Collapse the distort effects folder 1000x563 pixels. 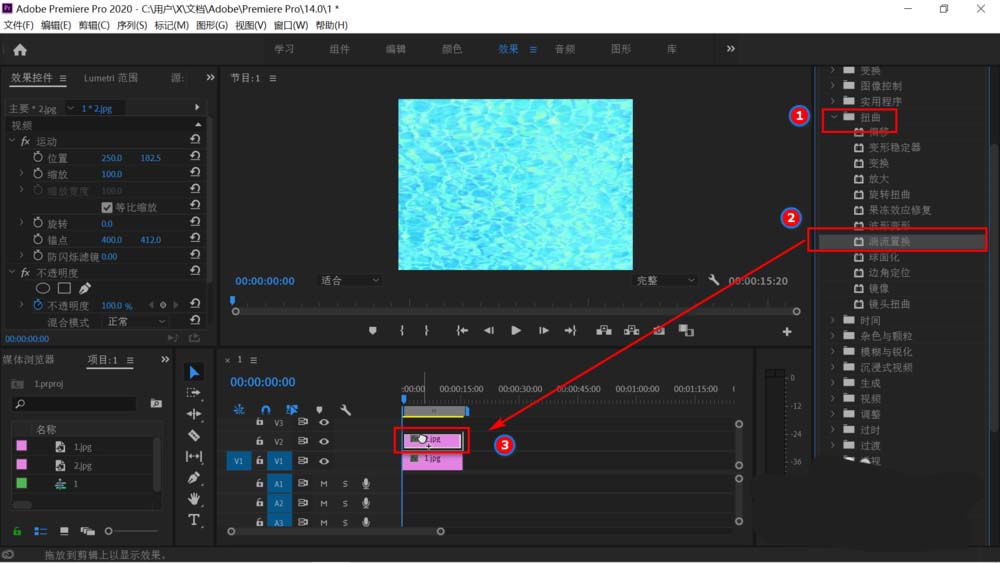(x=834, y=117)
